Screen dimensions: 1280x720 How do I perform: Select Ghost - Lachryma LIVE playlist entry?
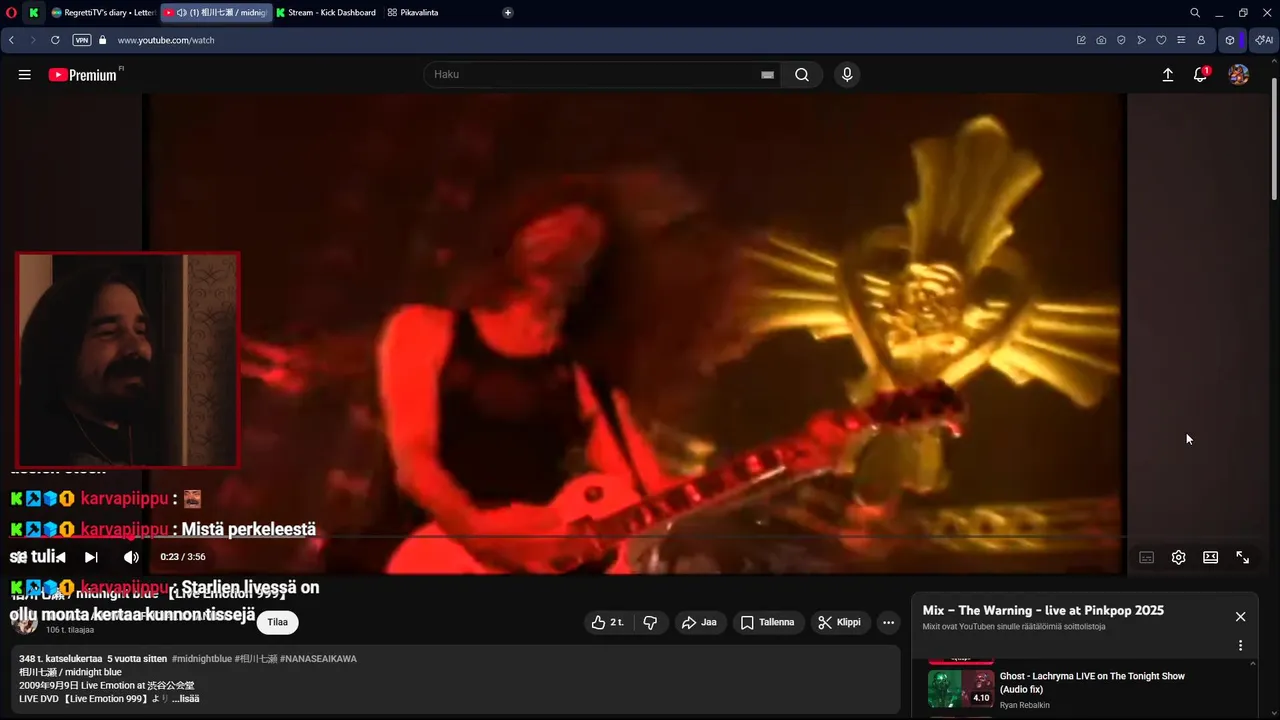[x=1085, y=690]
